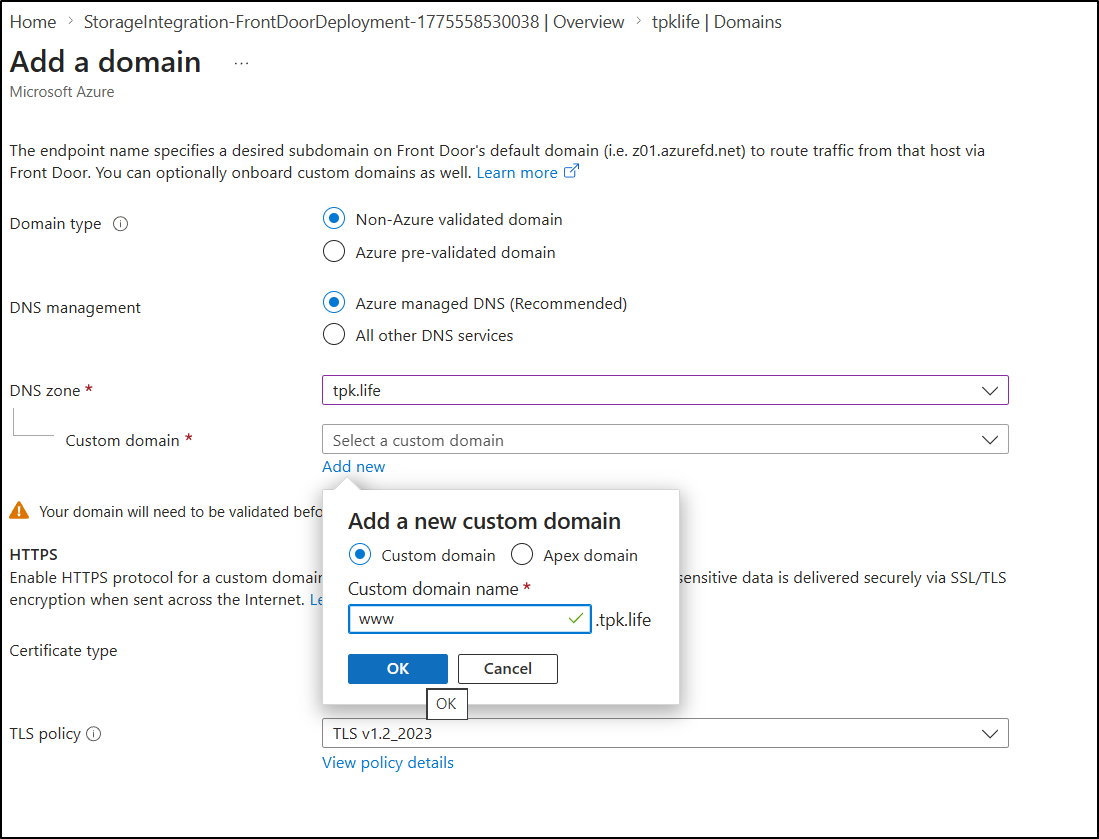
Task: Select Azure pre-validated domain option
Action: pos(334,252)
